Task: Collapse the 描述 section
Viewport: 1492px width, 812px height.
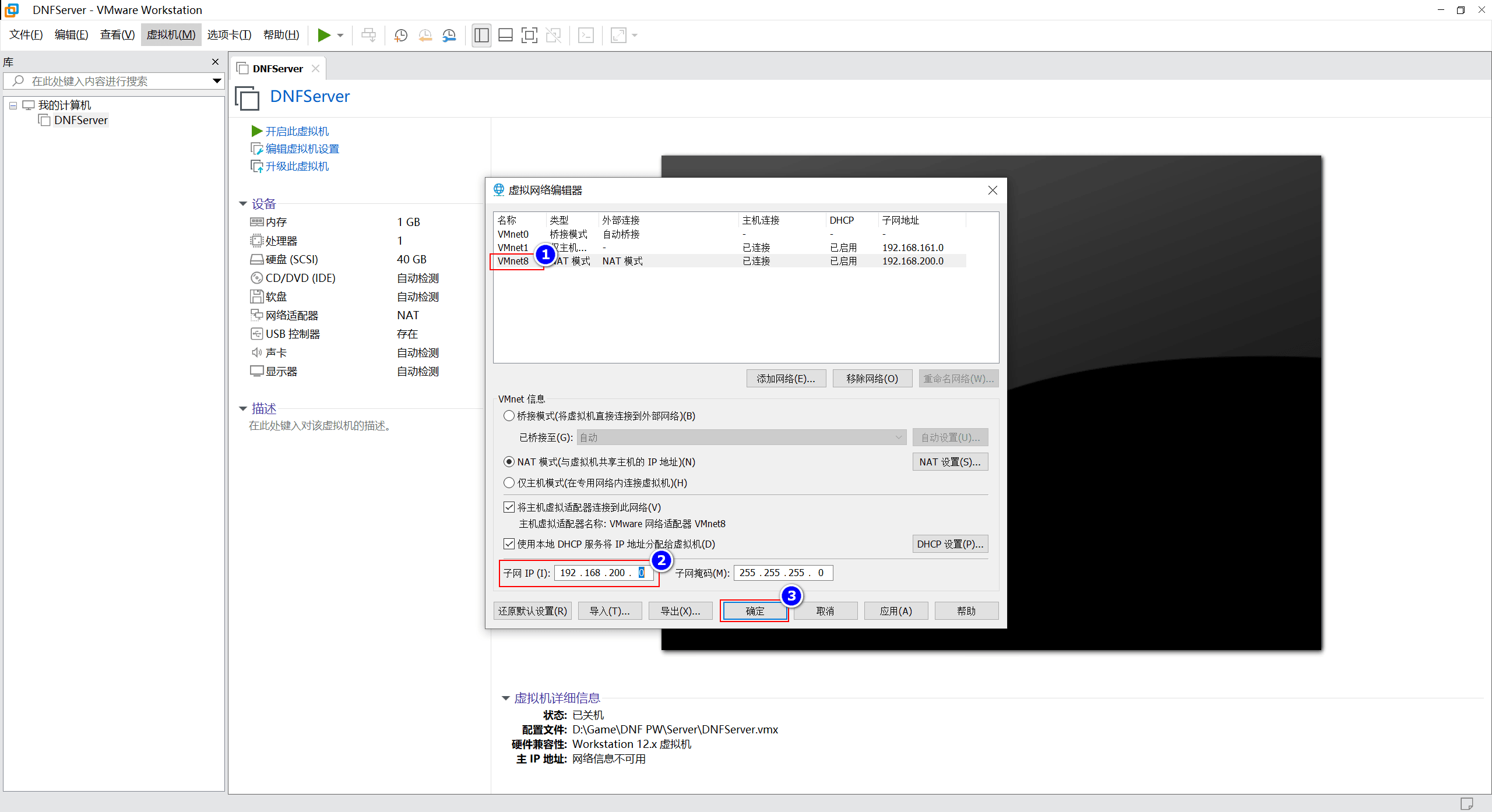Action: (x=243, y=409)
